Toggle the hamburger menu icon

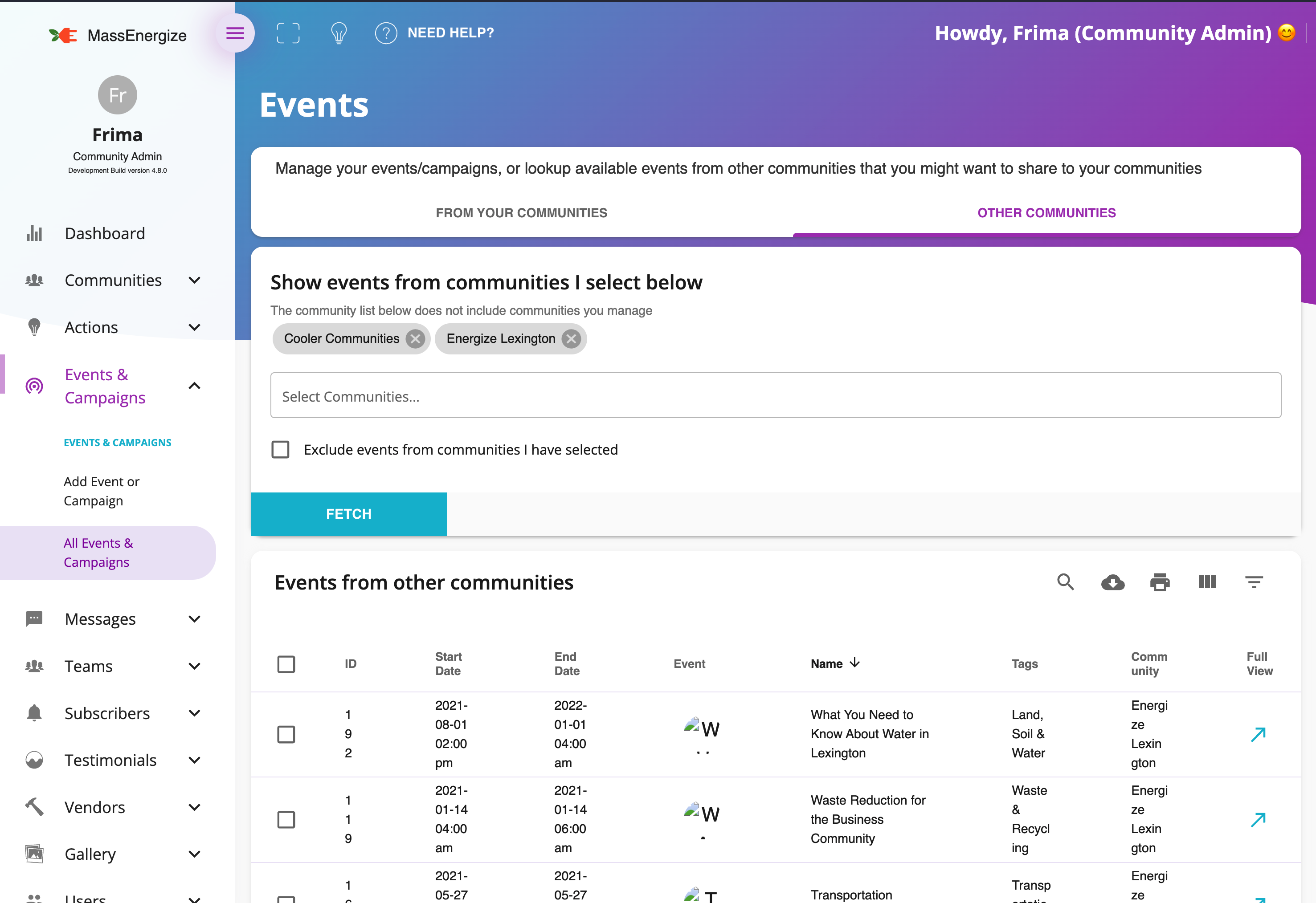coord(235,33)
